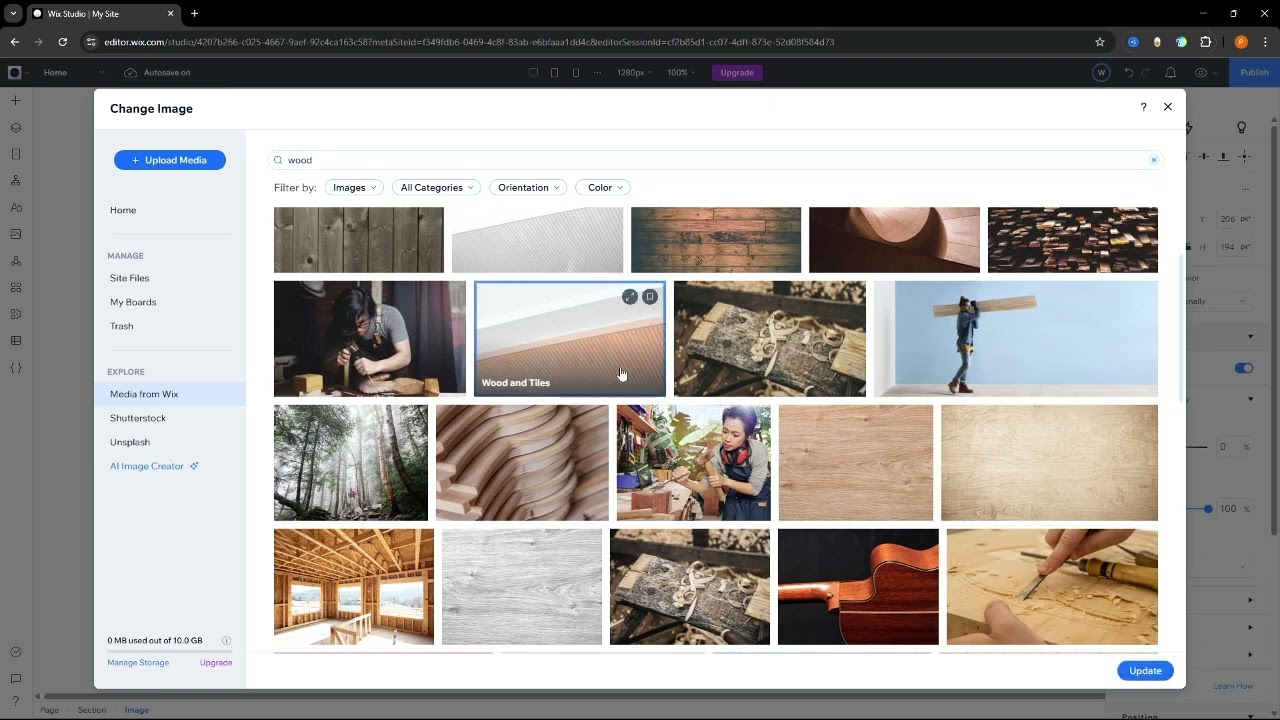This screenshot has width=1280, height=720.
Task: Click the wood search input field
Action: point(715,160)
